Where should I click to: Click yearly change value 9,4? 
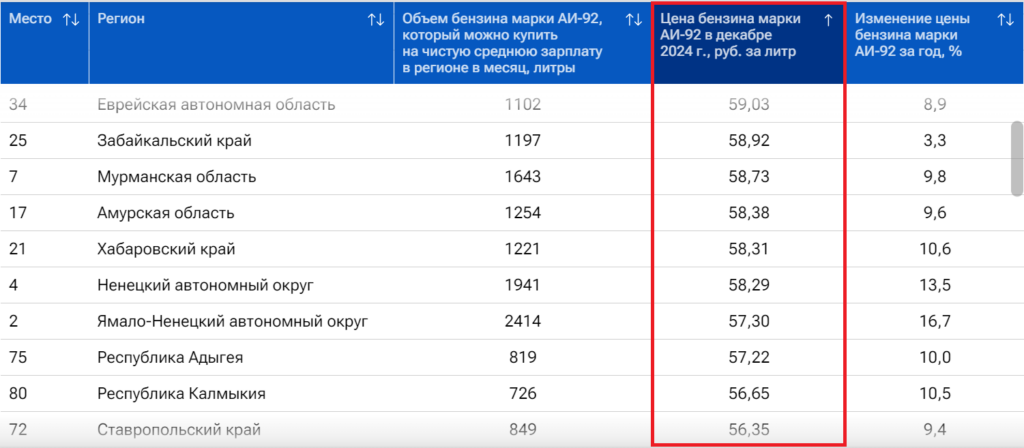(x=935, y=430)
